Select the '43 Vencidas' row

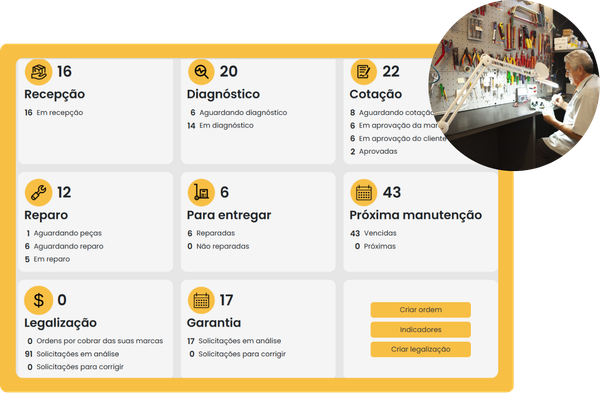click(x=373, y=233)
